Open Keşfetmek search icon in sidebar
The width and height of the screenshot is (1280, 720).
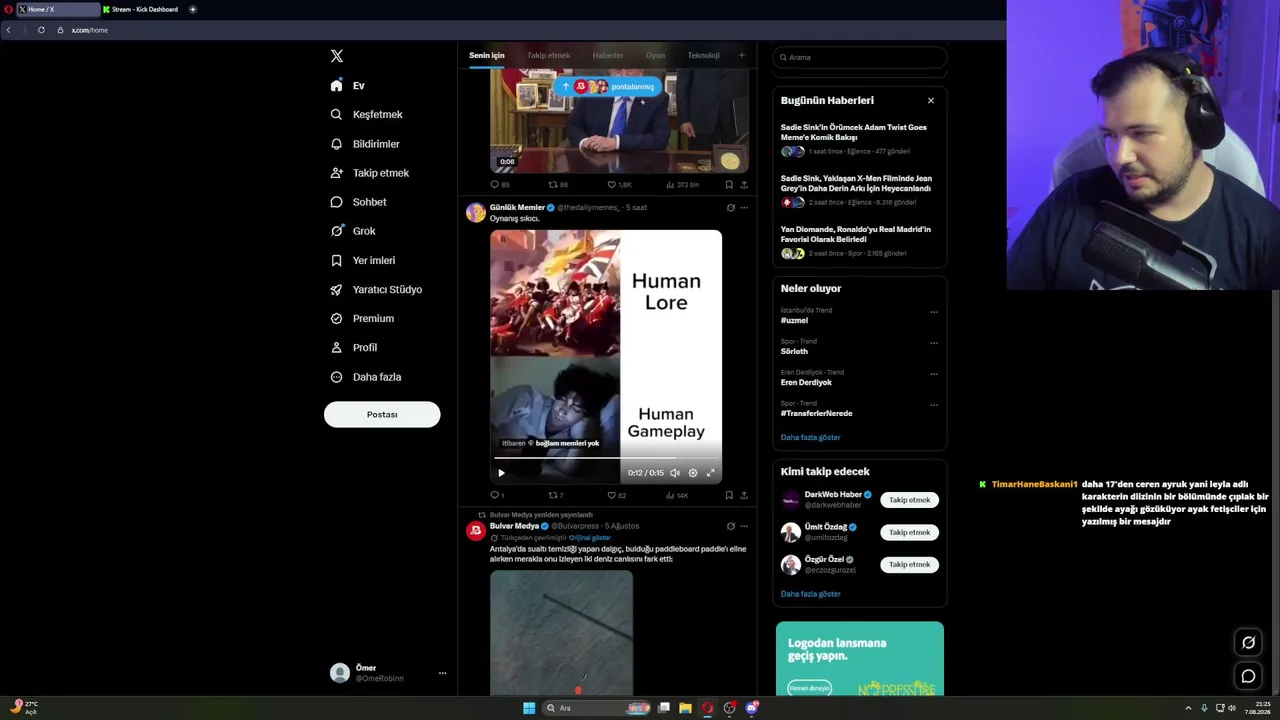coord(337,115)
